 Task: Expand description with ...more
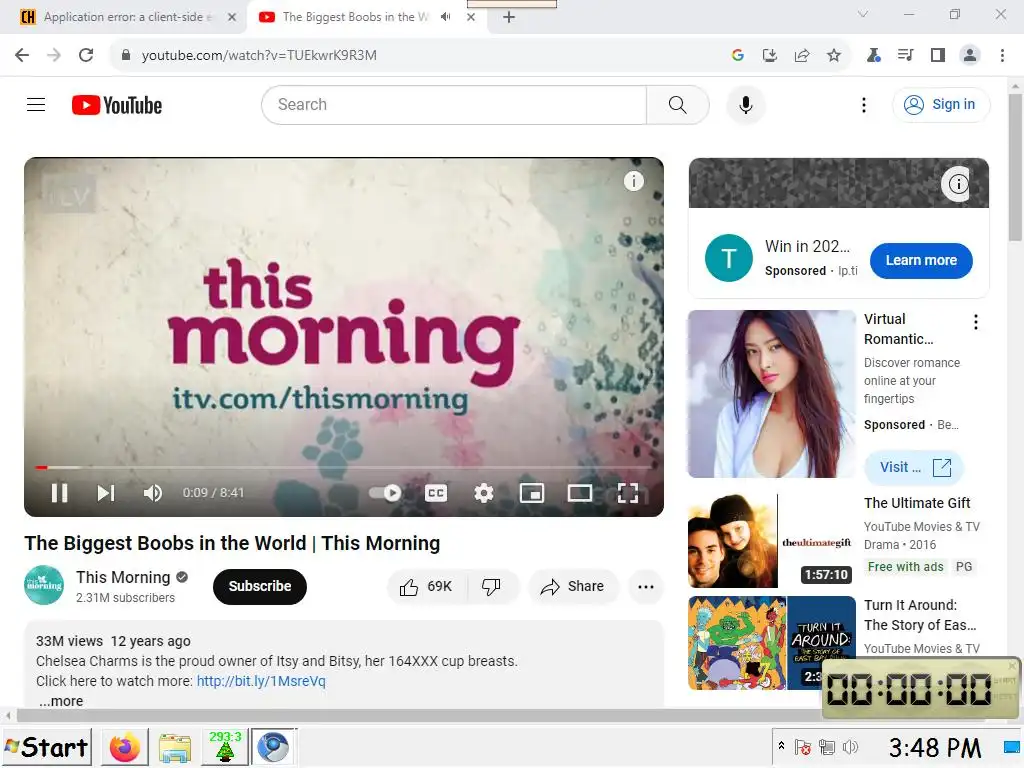point(61,701)
